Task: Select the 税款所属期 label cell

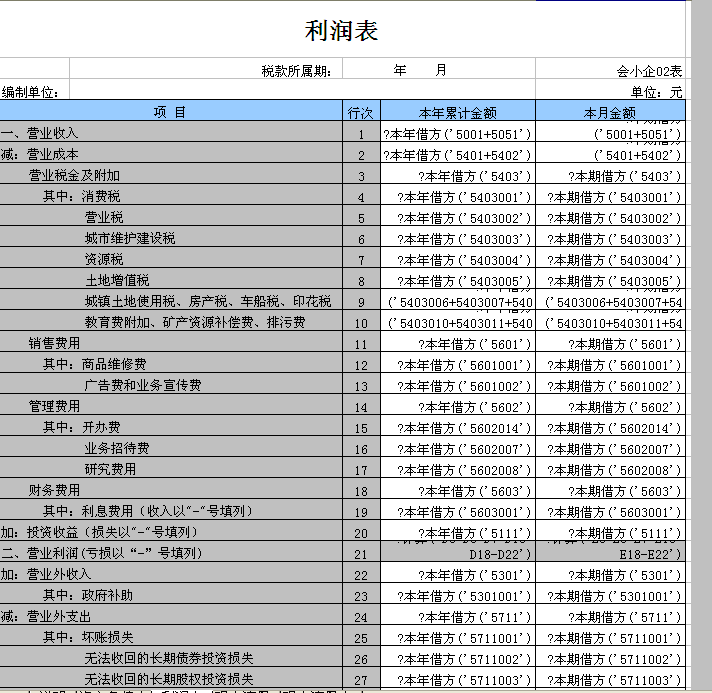Action: click(x=299, y=71)
